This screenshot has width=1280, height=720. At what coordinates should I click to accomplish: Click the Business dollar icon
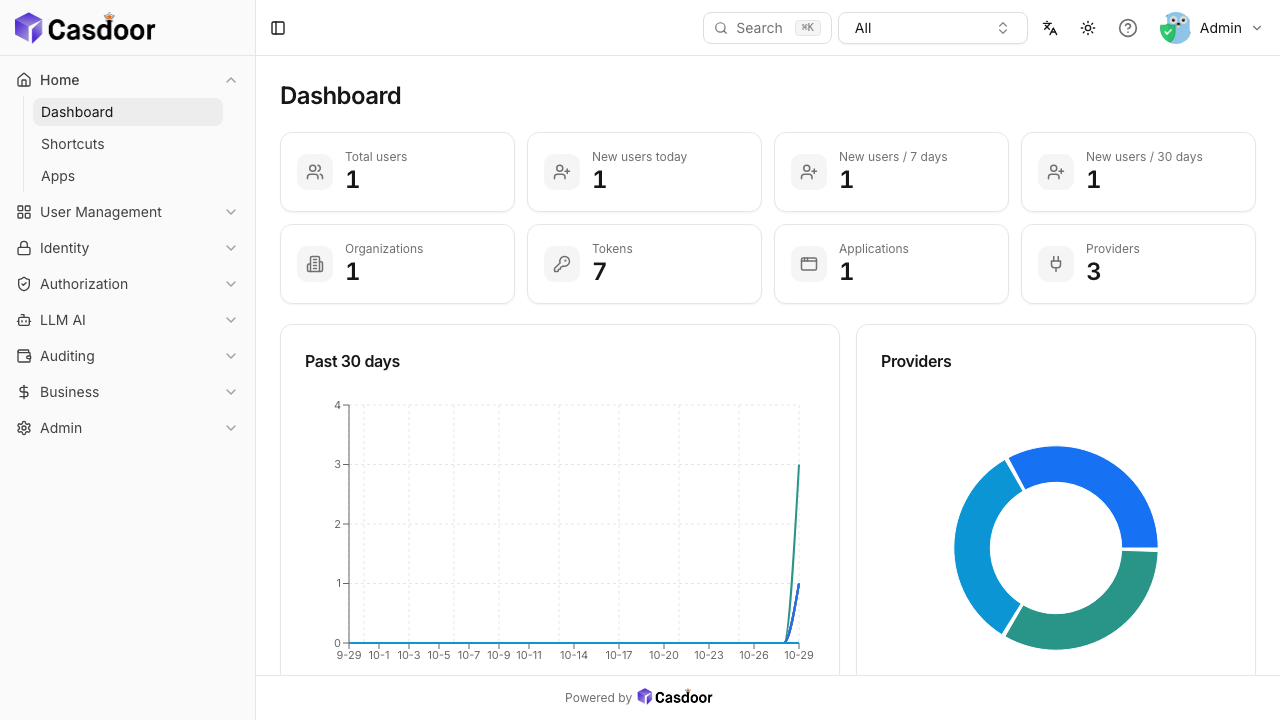tap(24, 392)
